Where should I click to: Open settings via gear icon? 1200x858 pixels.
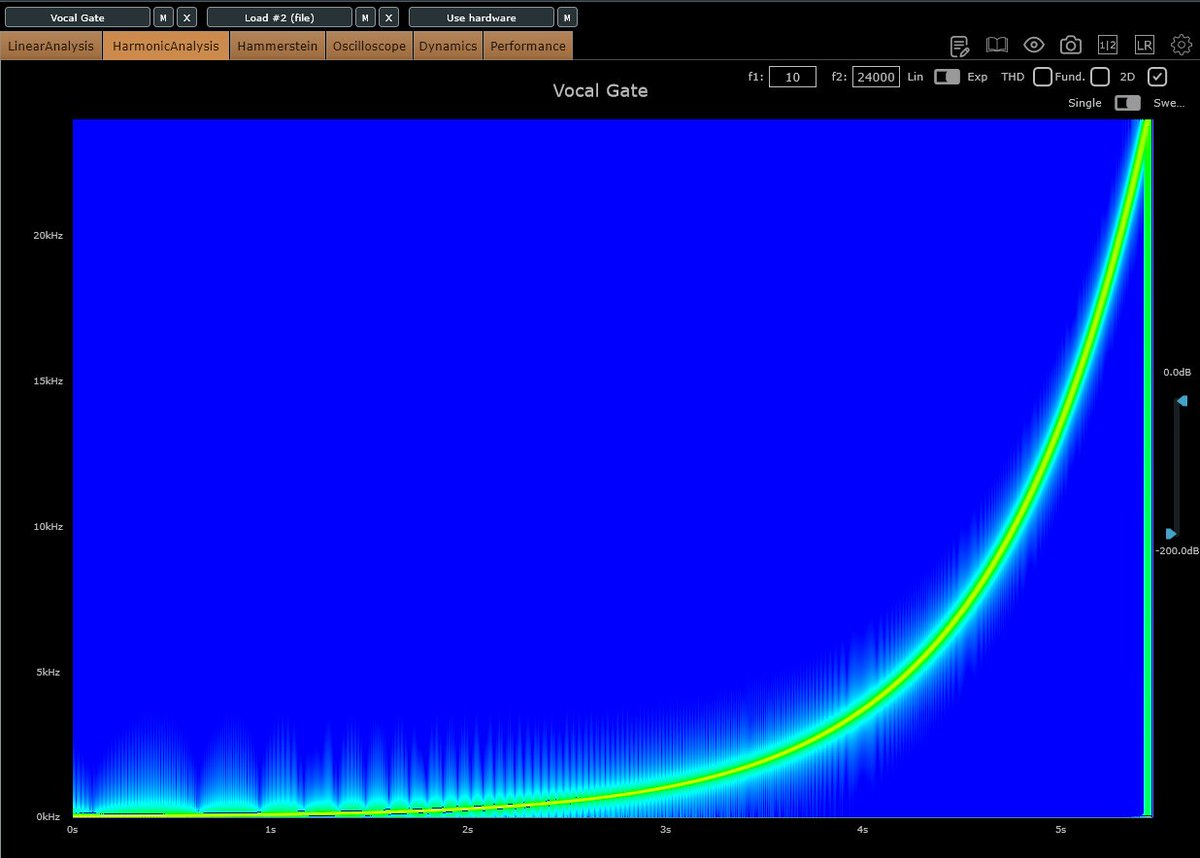(x=1181, y=45)
